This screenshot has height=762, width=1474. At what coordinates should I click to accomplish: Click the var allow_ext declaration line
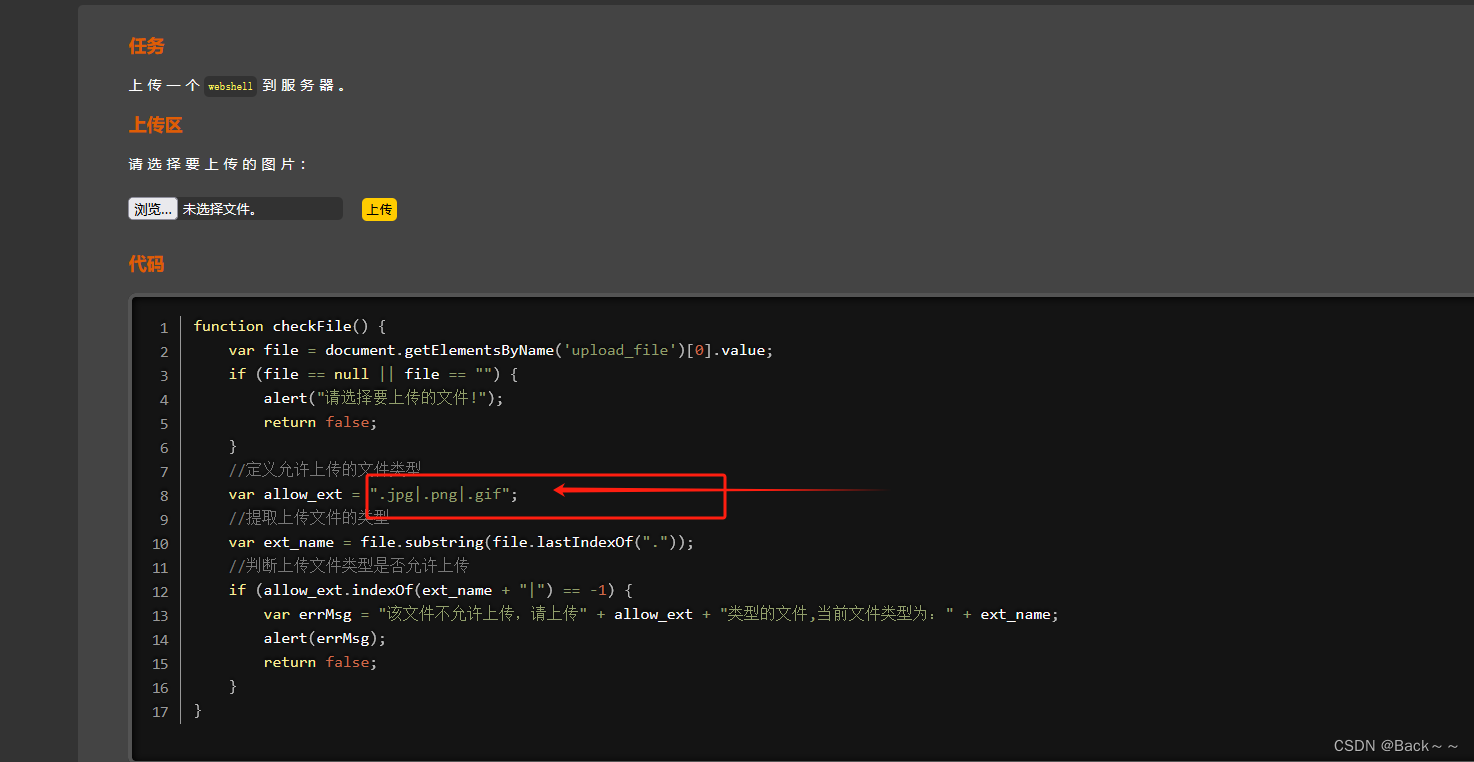click(373, 494)
